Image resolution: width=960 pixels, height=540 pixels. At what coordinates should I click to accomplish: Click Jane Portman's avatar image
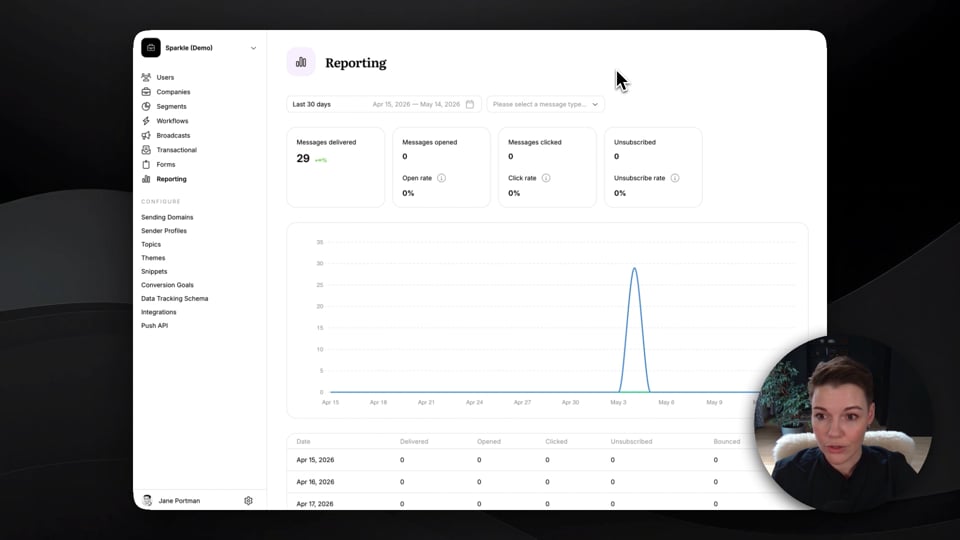coord(147,500)
